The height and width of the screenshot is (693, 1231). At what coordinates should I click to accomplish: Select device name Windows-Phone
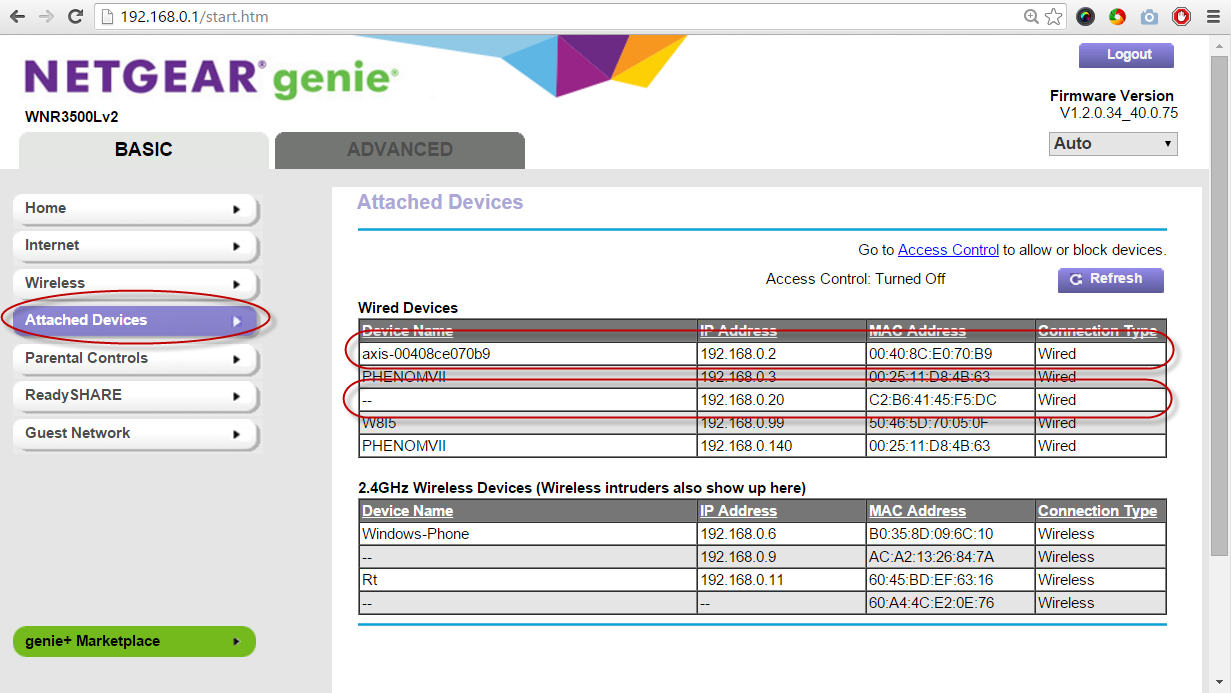click(415, 534)
